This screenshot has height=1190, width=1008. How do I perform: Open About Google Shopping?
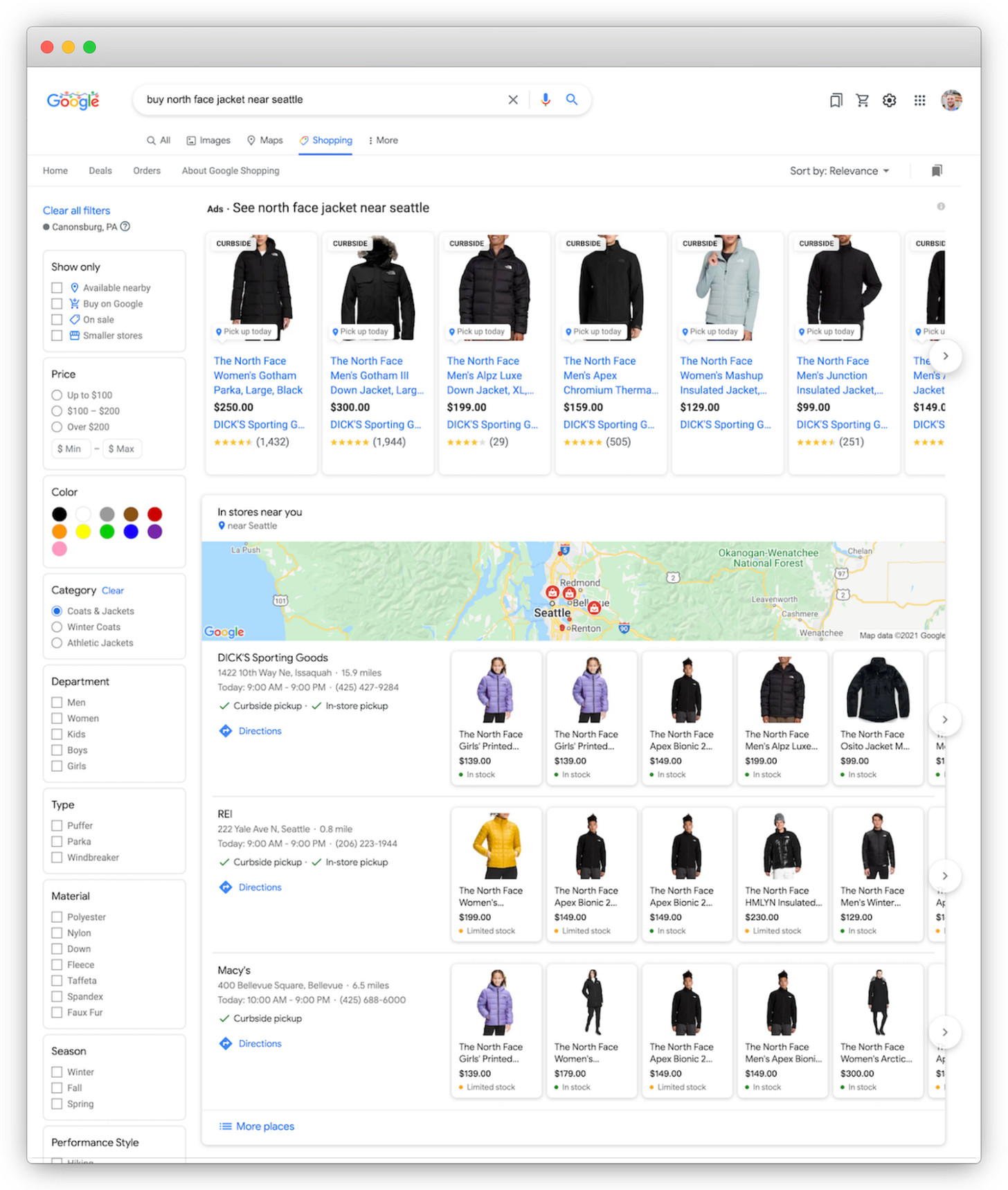231,170
